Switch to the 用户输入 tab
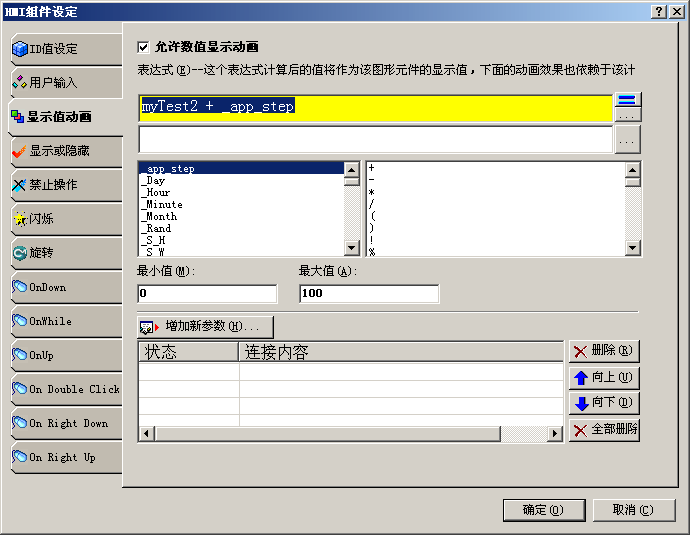The width and height of the screenshot is (690, 535). click(x=64, y=82)
